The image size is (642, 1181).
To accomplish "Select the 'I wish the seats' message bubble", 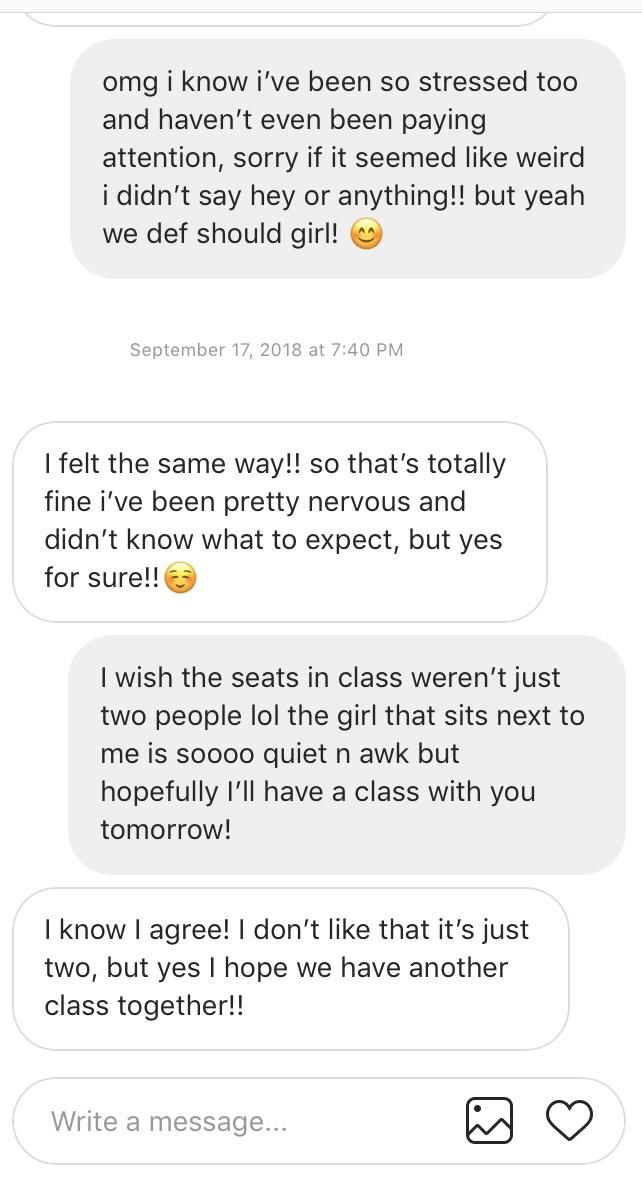I will tap(347, 754).
